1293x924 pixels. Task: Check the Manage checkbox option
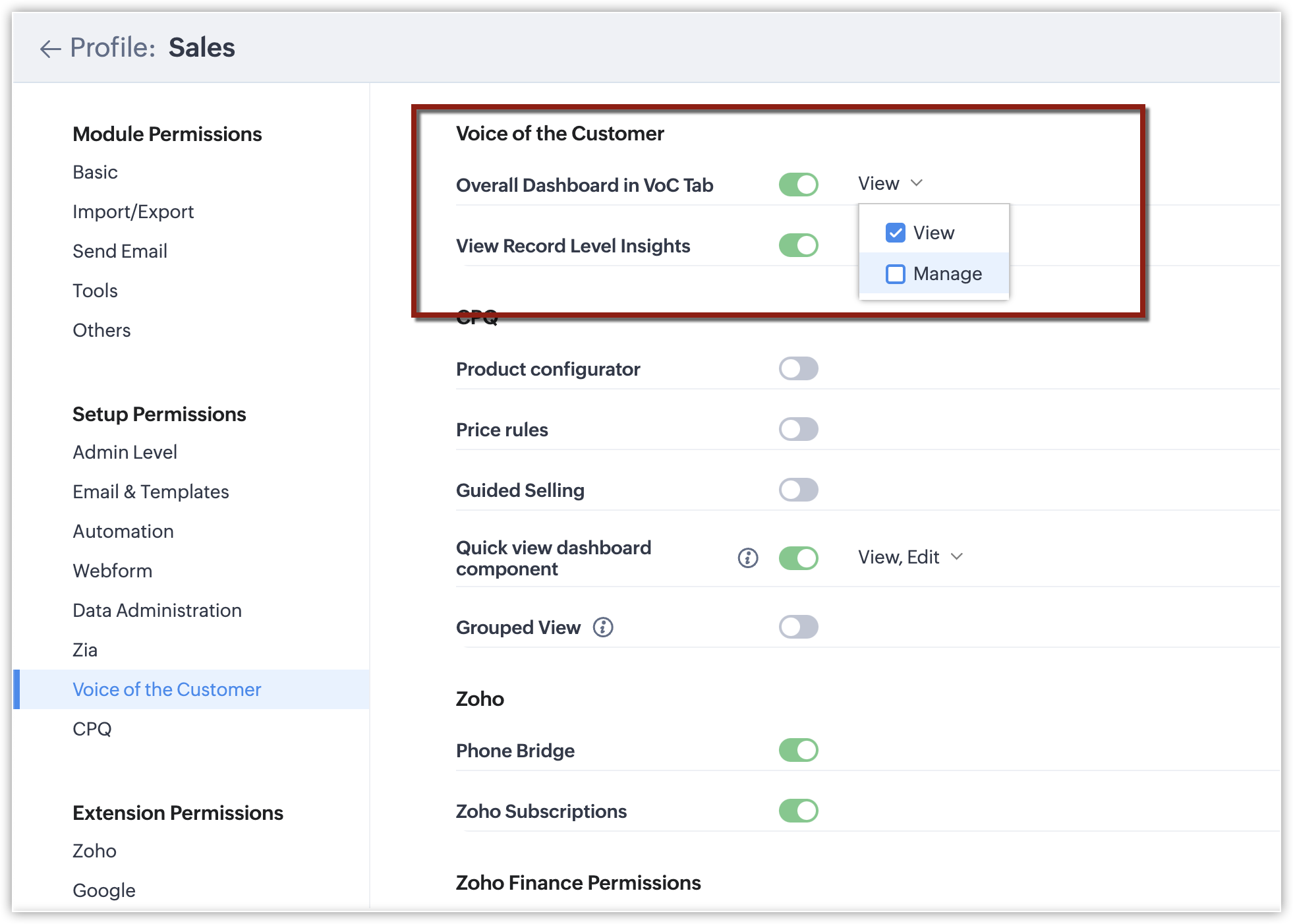coord(895,274)
